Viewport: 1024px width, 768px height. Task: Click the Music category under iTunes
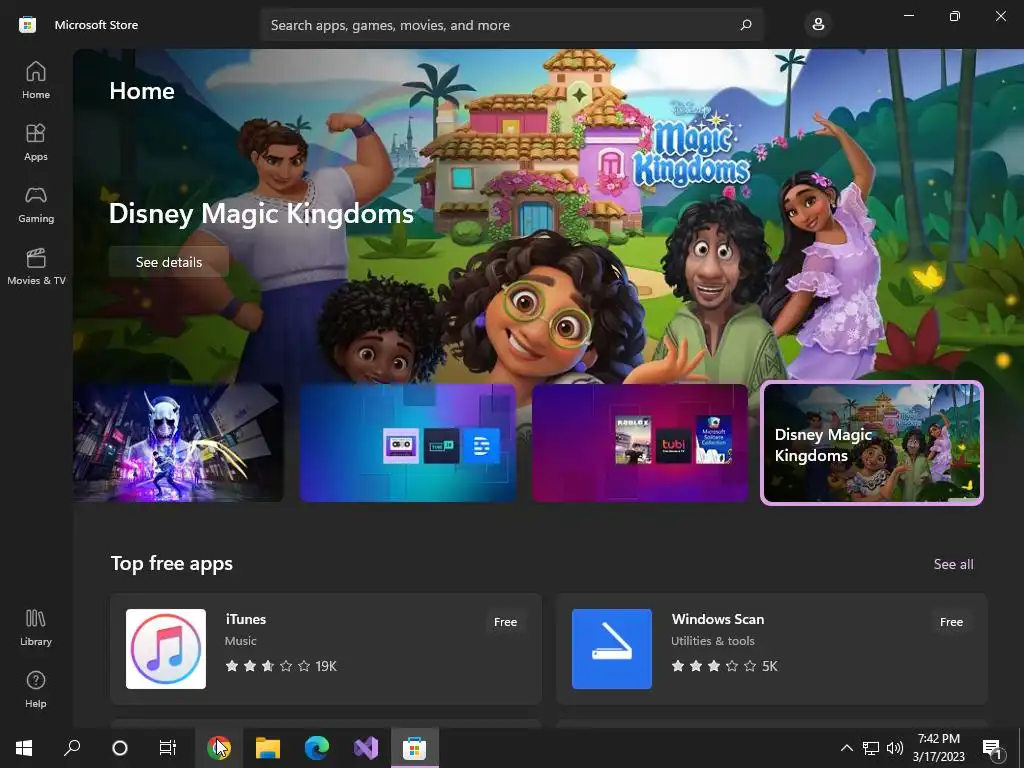240,641
